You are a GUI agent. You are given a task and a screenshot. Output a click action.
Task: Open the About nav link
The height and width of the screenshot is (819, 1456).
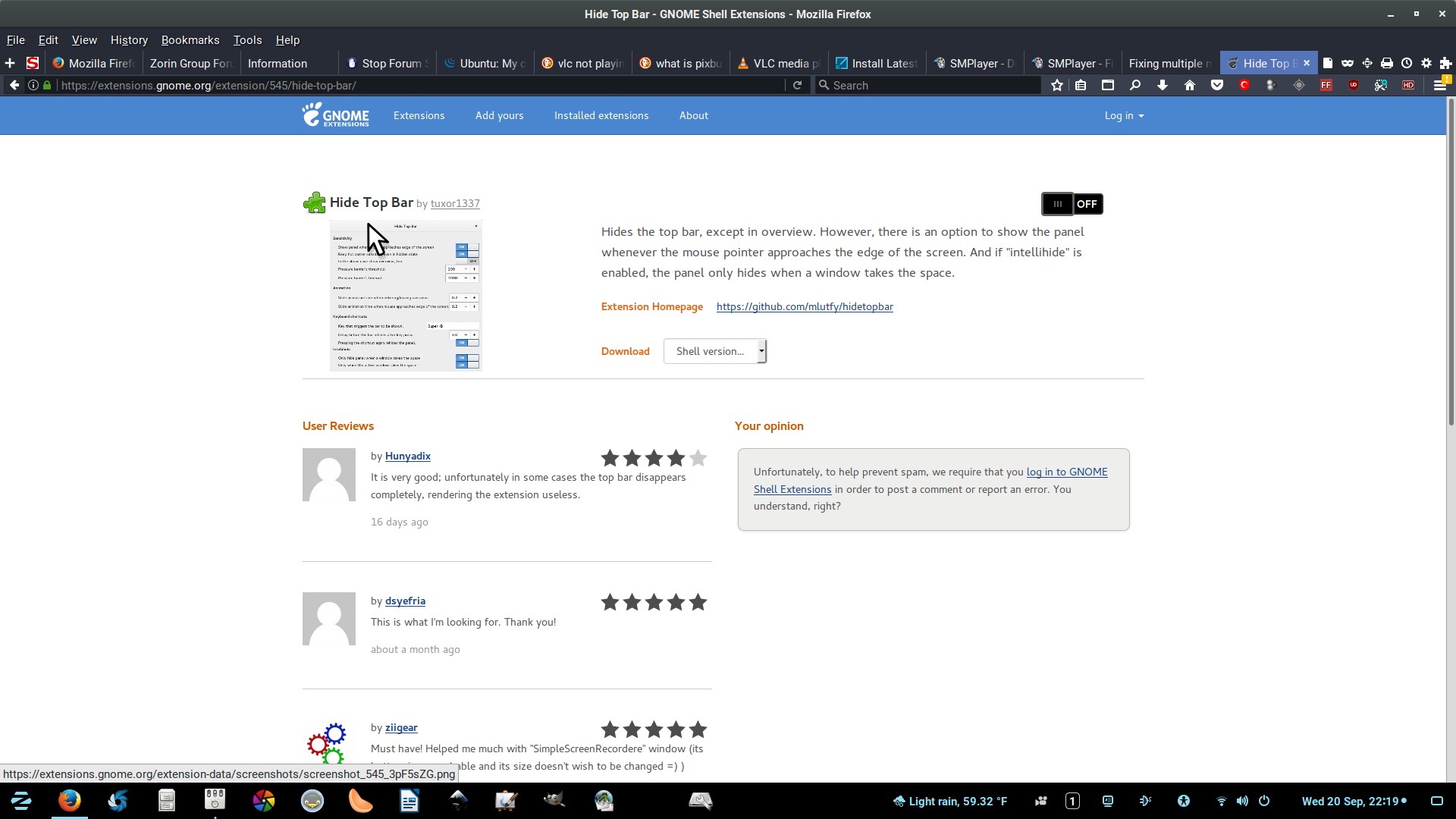tap(694, 115)
